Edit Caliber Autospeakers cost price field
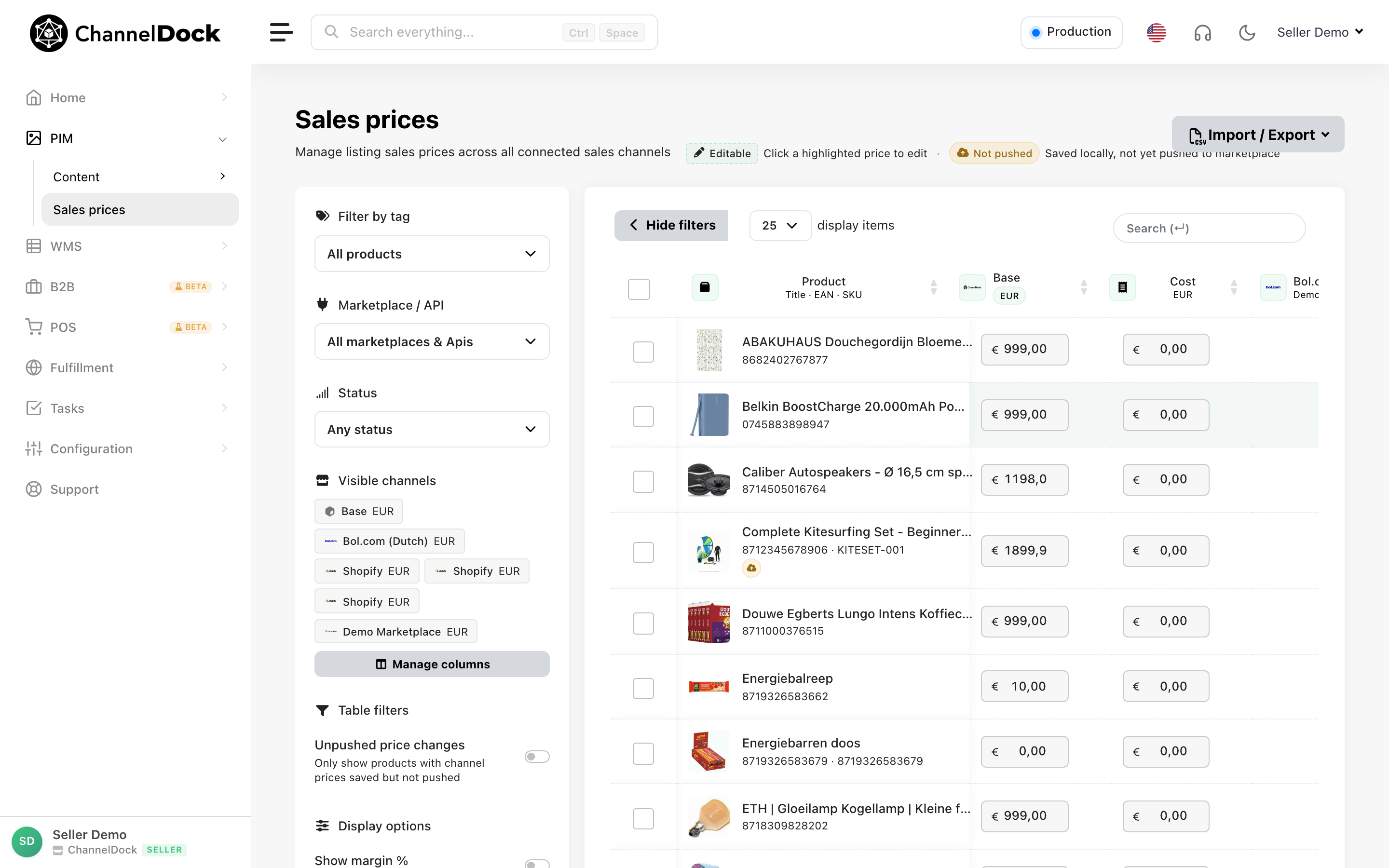The height and width of the screenshot is (868, 1389). [x=1166, y=479]
